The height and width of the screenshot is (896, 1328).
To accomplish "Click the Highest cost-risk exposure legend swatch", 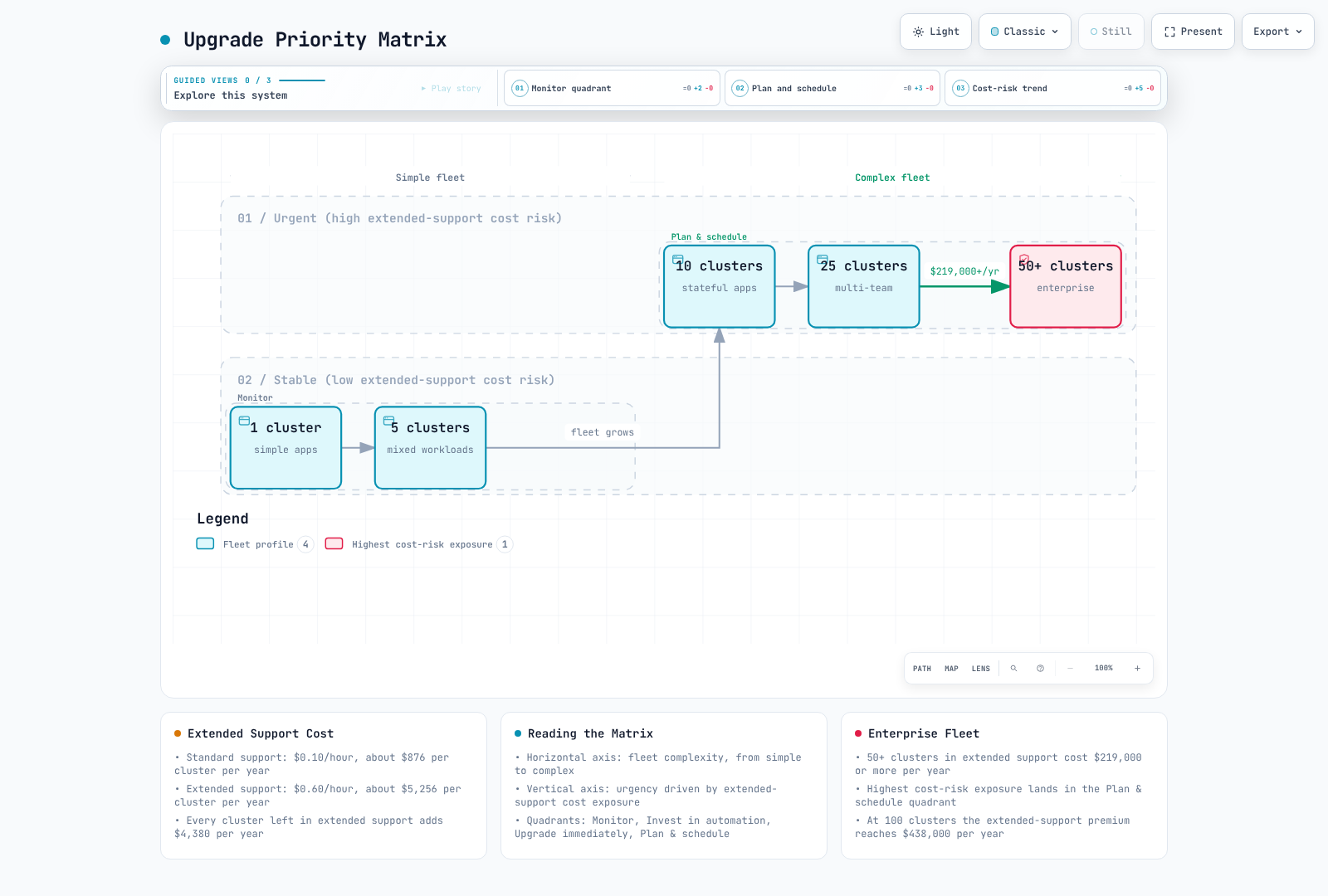I will (334, 544).
